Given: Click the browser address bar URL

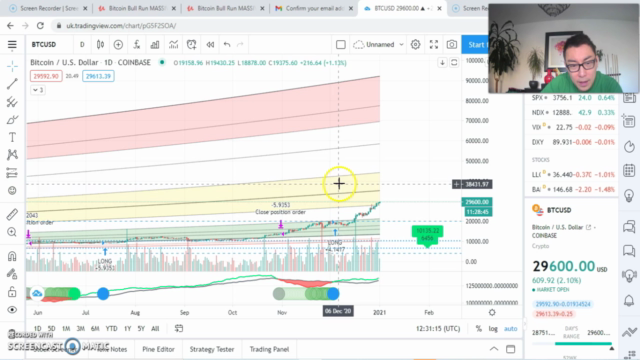Looking at the screenshot, I should [x=121, y=26].
